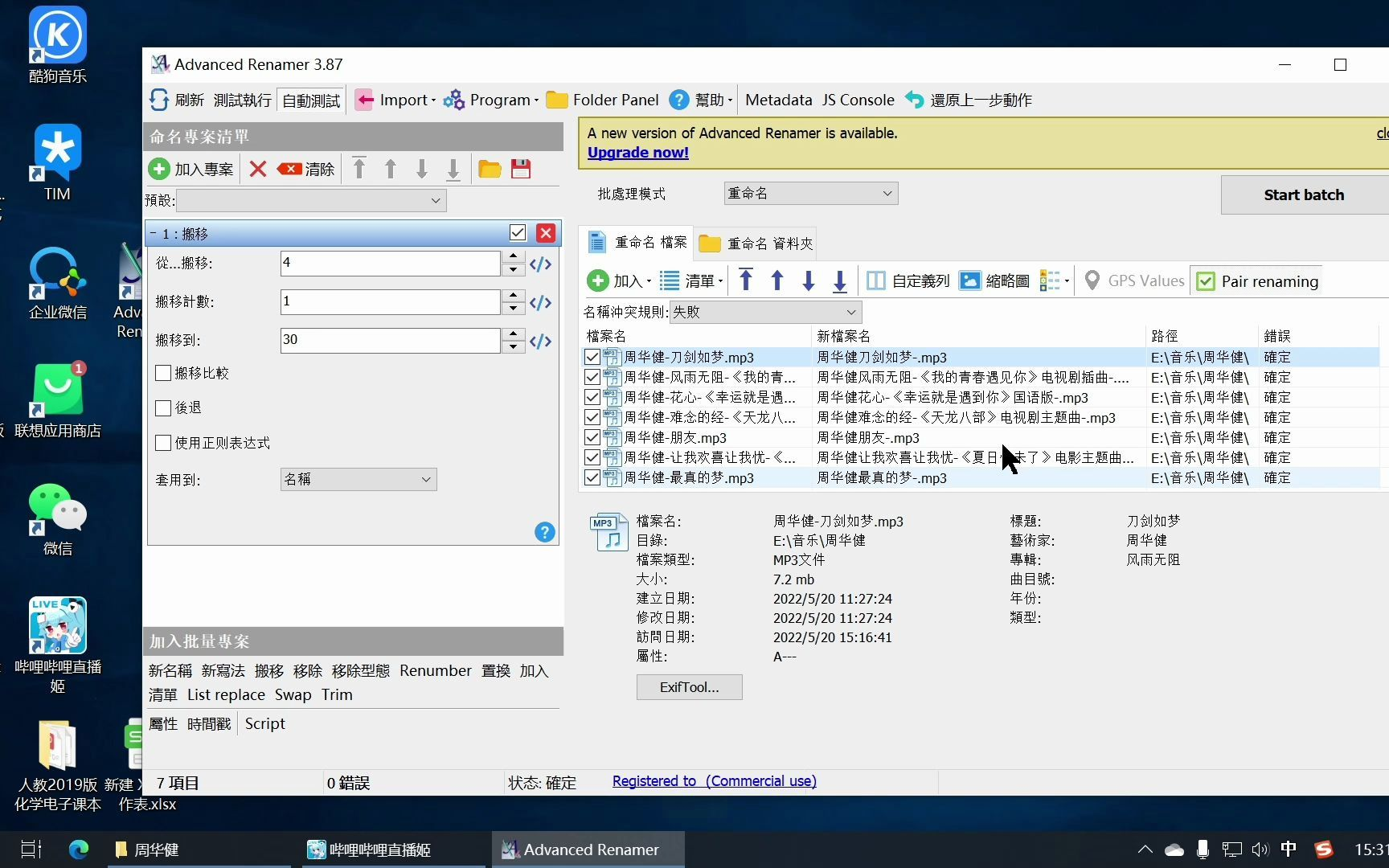Viewport: 1389px width, 868px height.
Task: Switch to the 重命名 資料夾 tab
Action: click(756, 243)
